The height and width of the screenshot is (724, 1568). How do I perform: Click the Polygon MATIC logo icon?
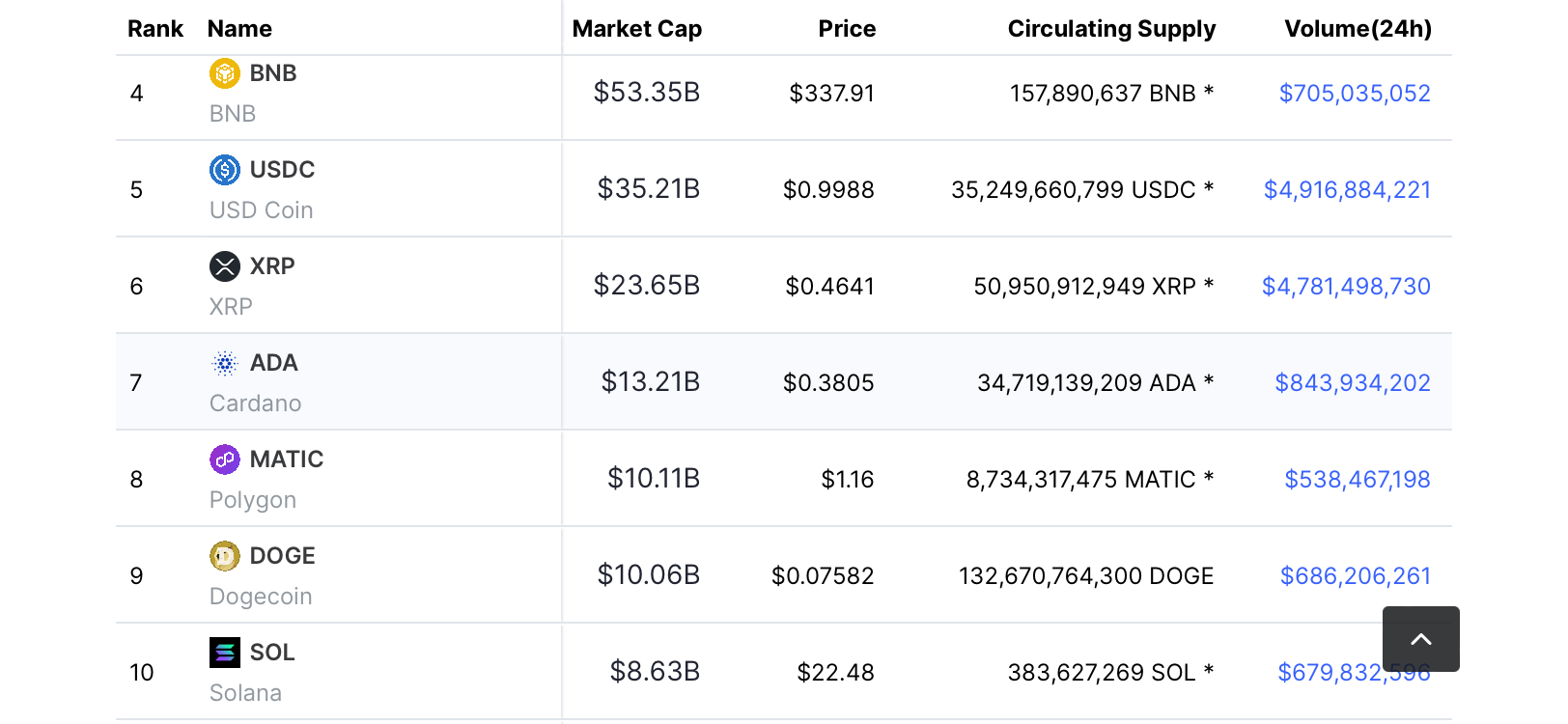(x=225, y=459)
